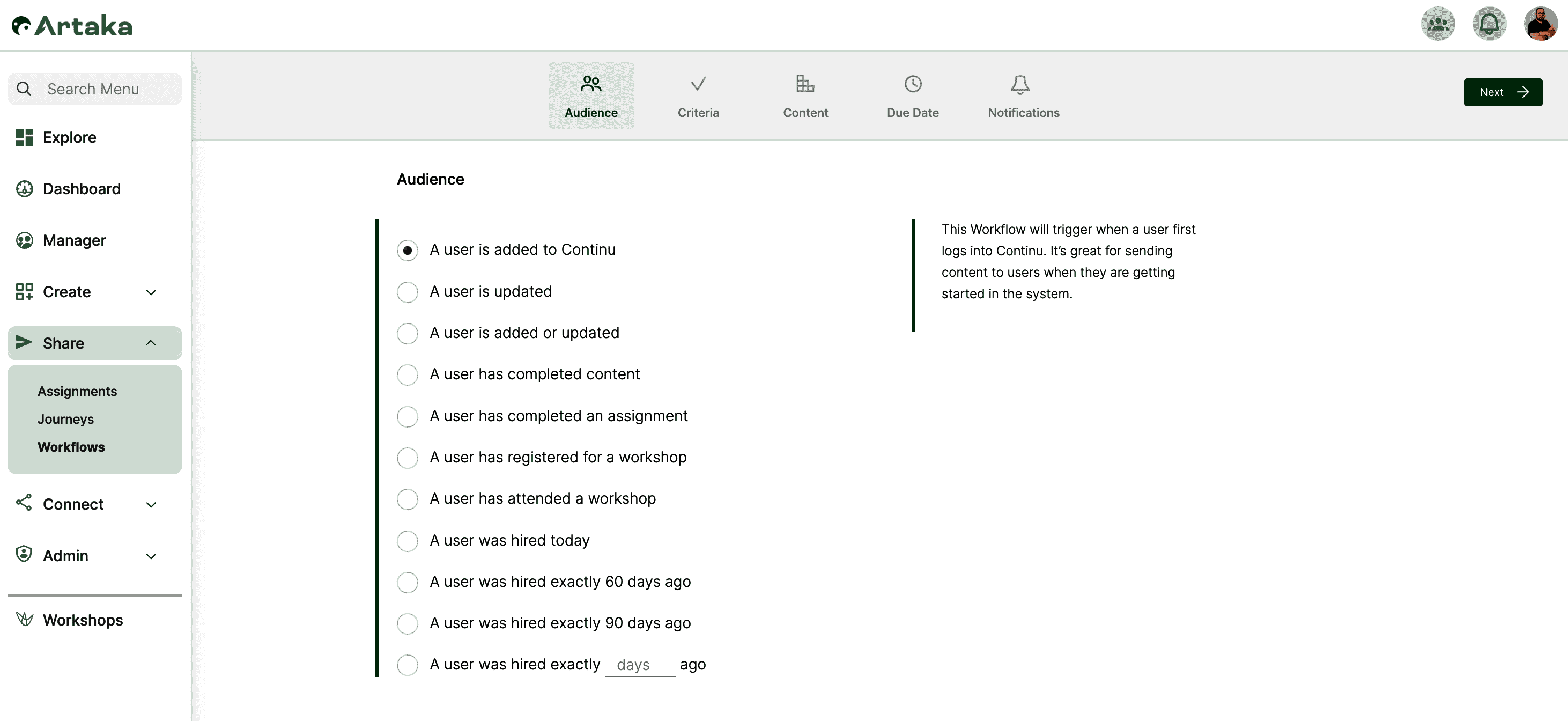
Task: Switch to the Criteria tab
Action: 698,95
